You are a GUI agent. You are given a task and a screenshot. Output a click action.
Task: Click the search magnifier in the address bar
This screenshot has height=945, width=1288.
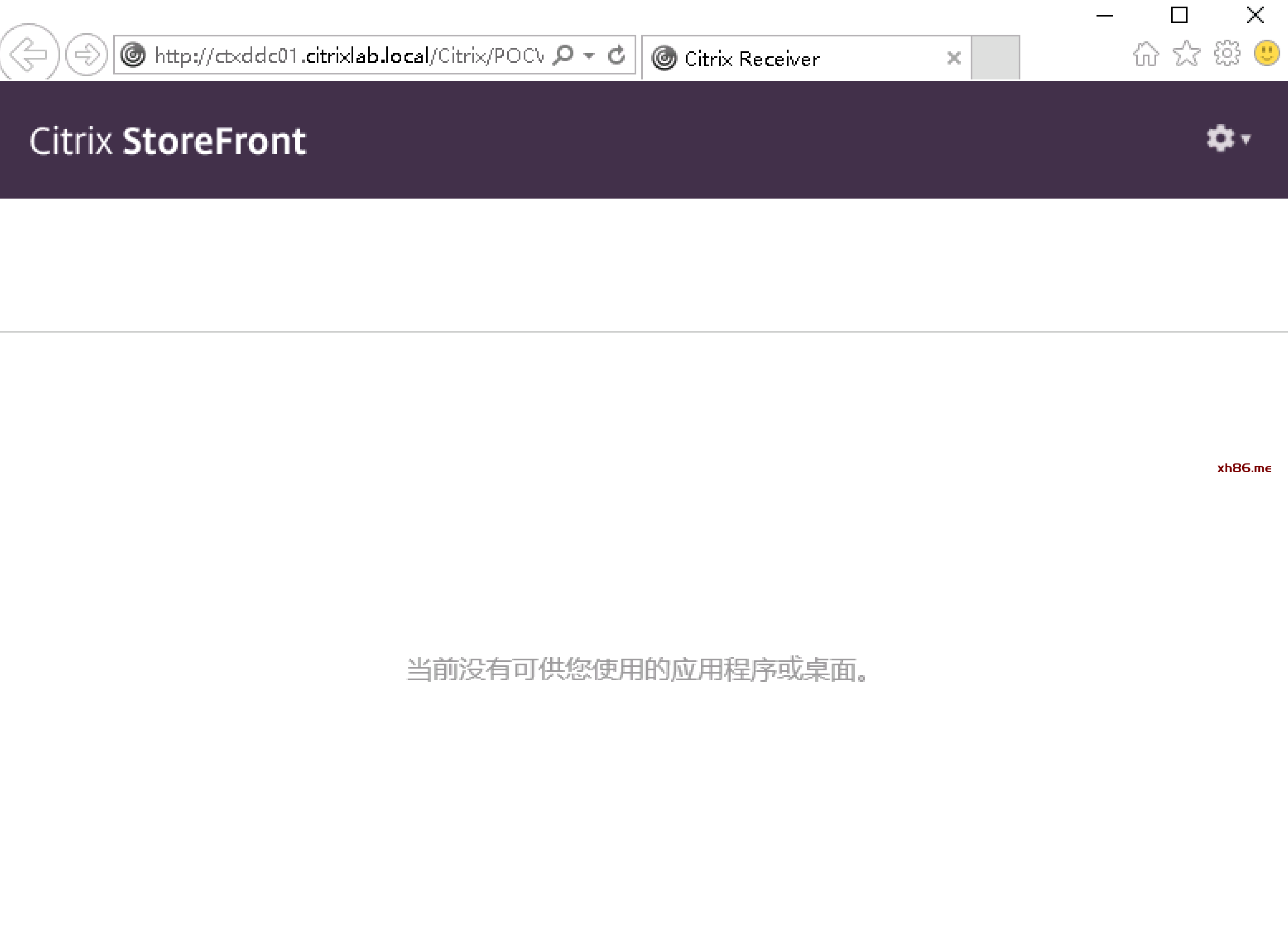tap(563, 55)
